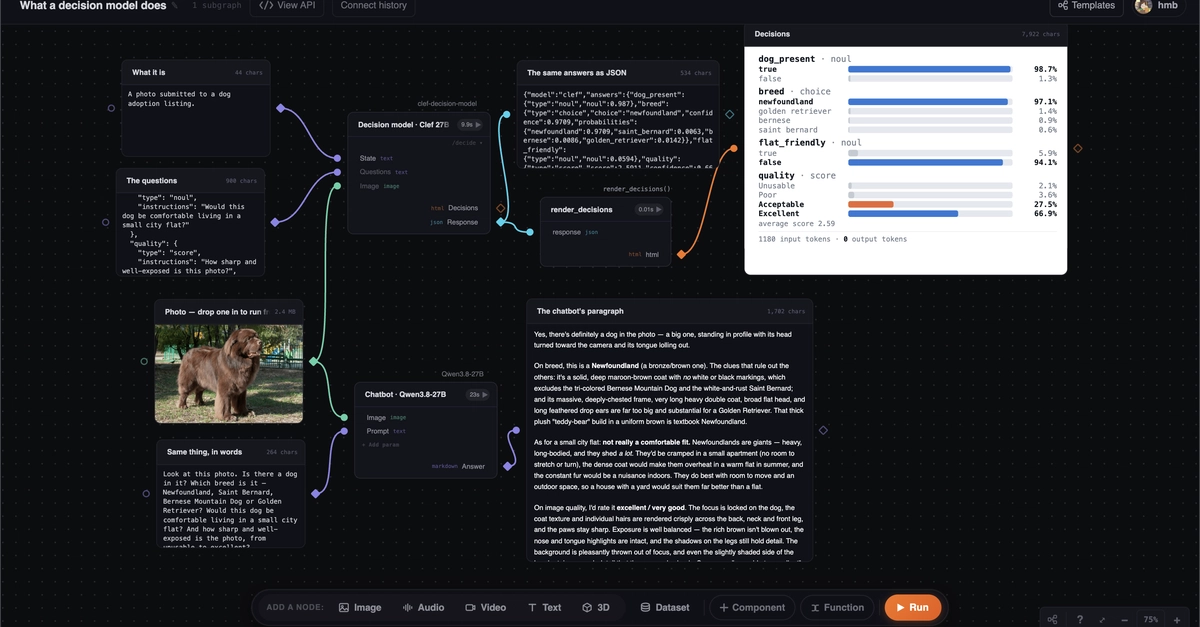Open the hmb user profile avatar

1143,6
